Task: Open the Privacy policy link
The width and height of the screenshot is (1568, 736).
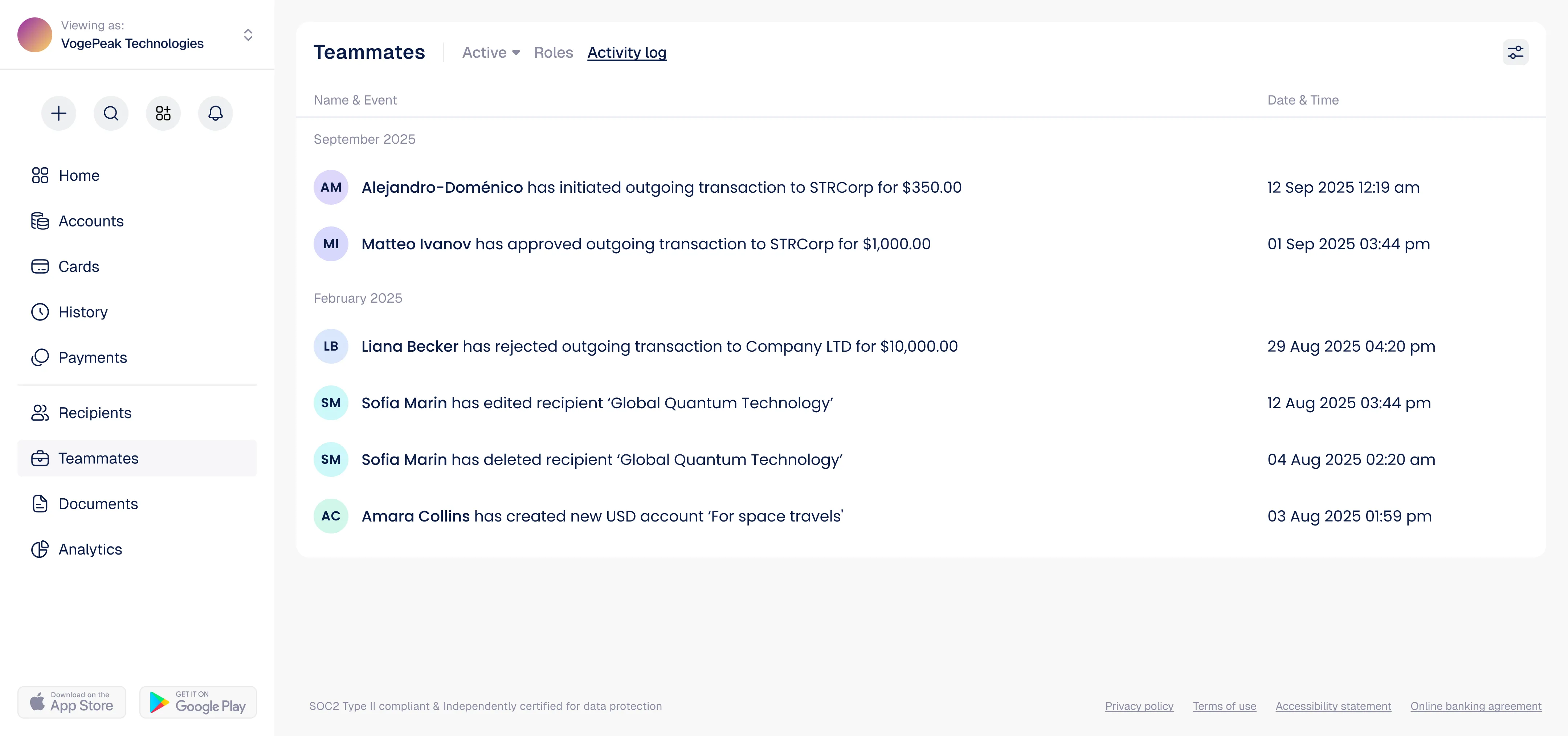Action: click(1139, 706)
